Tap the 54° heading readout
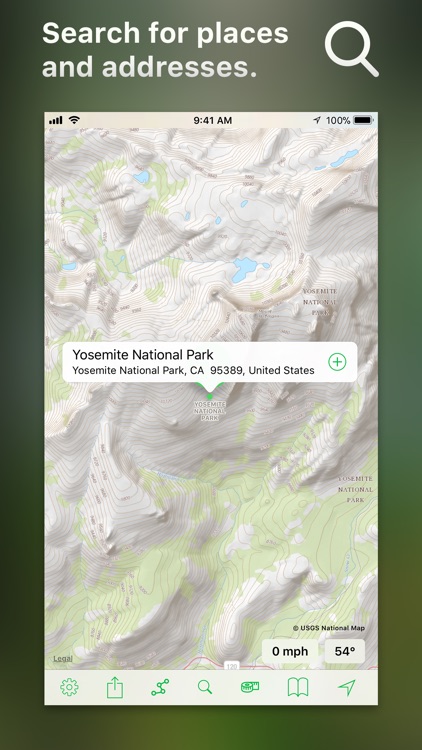 pyautogui.click(x=344, y=651)
